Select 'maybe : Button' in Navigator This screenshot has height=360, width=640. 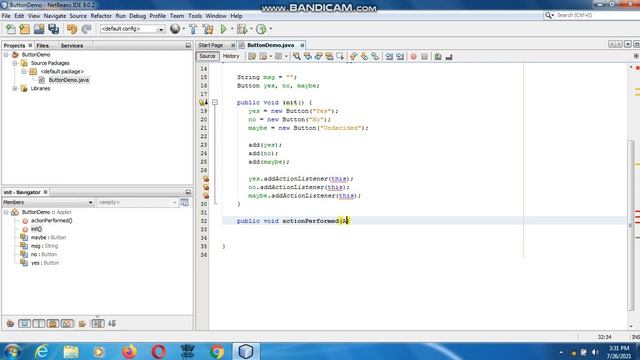point(48,238)
